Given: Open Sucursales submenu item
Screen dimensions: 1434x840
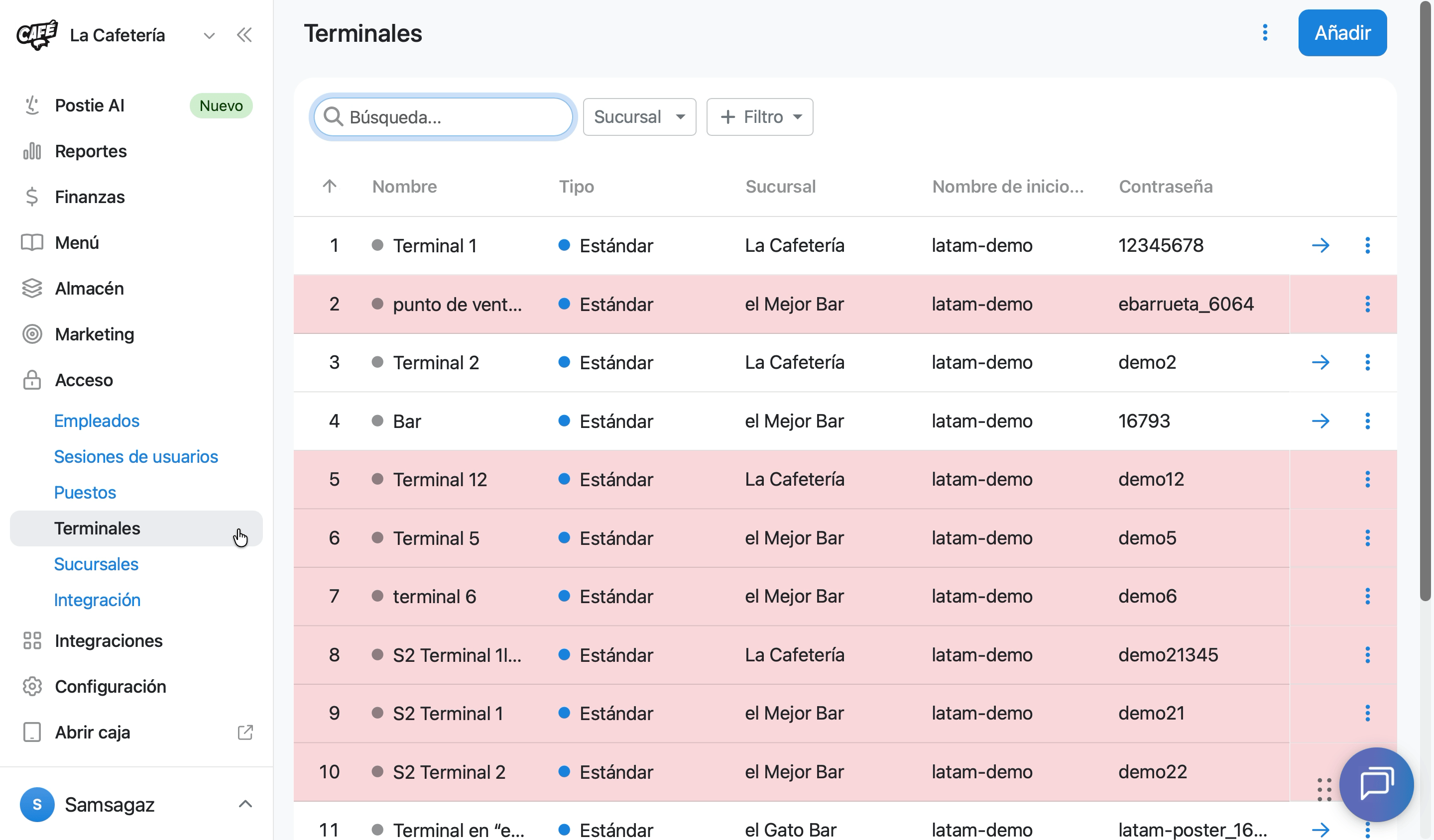Looking at the screenshot, I should 96,564.
